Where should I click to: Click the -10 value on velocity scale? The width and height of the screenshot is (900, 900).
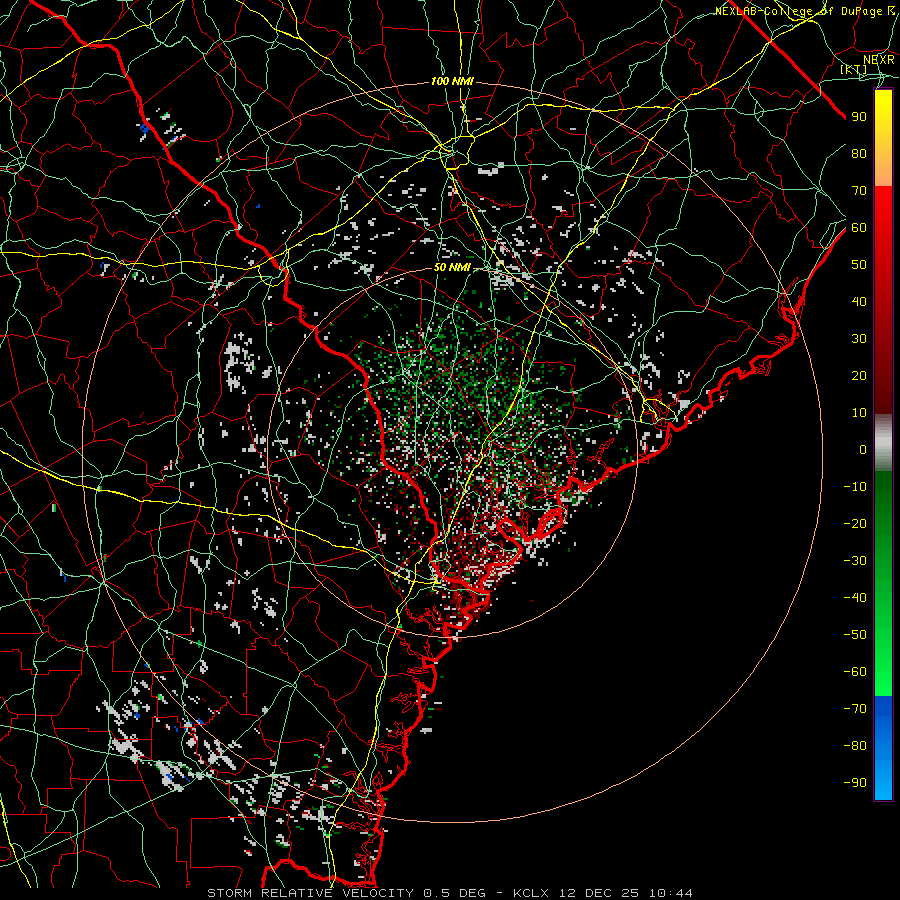click(x=855, y=487)
